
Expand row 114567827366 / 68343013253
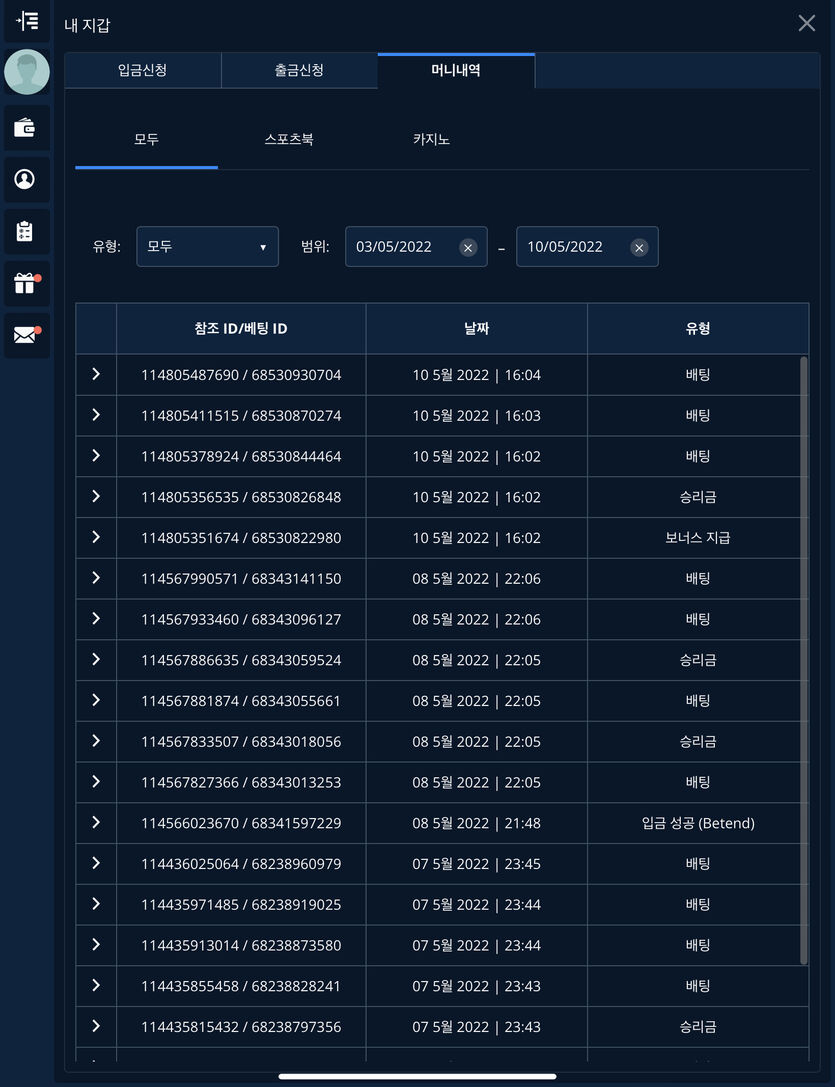point(96,782)
